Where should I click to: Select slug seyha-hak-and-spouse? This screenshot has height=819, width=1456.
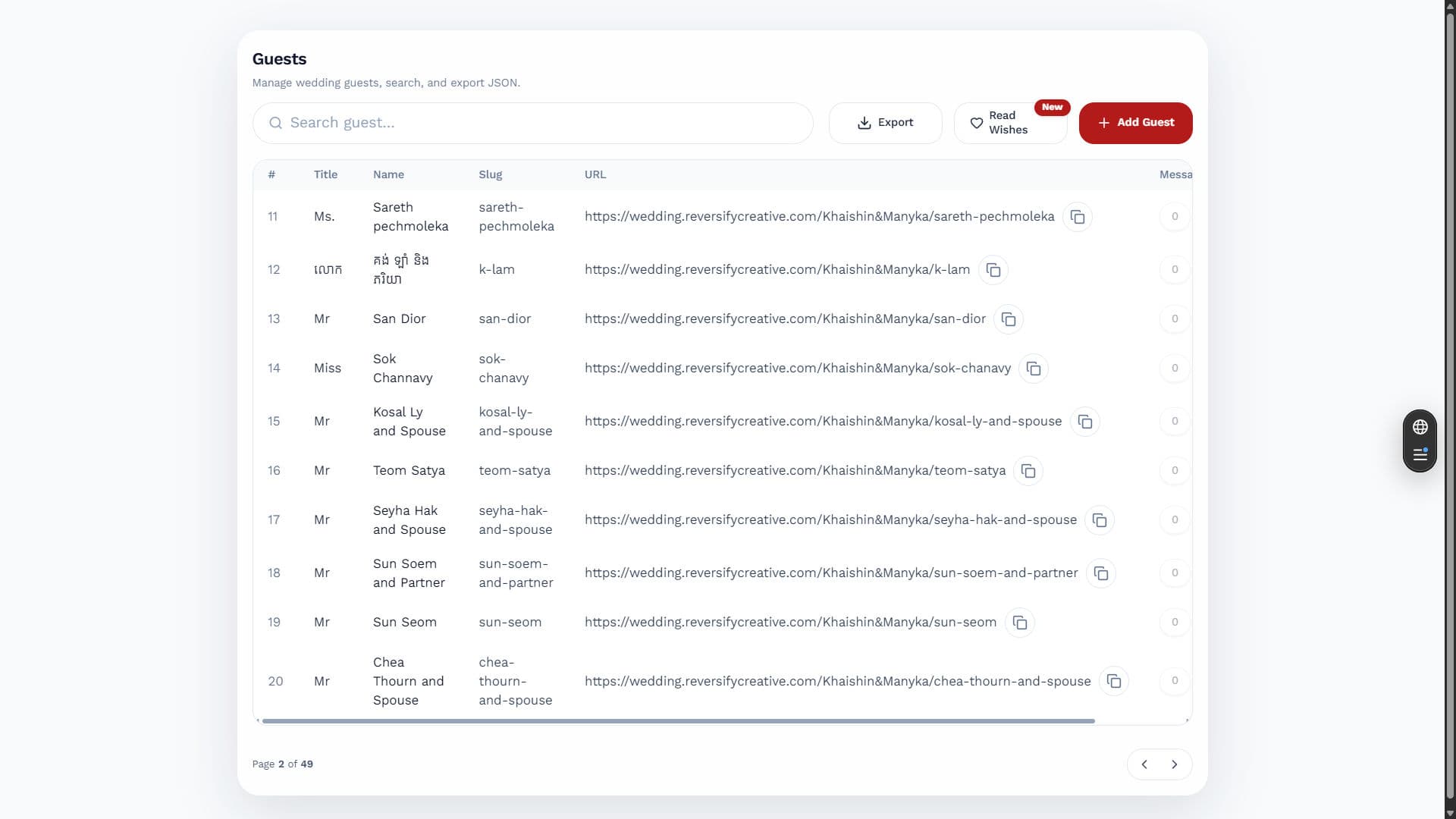pyautogui.click(x=515, y=520)
